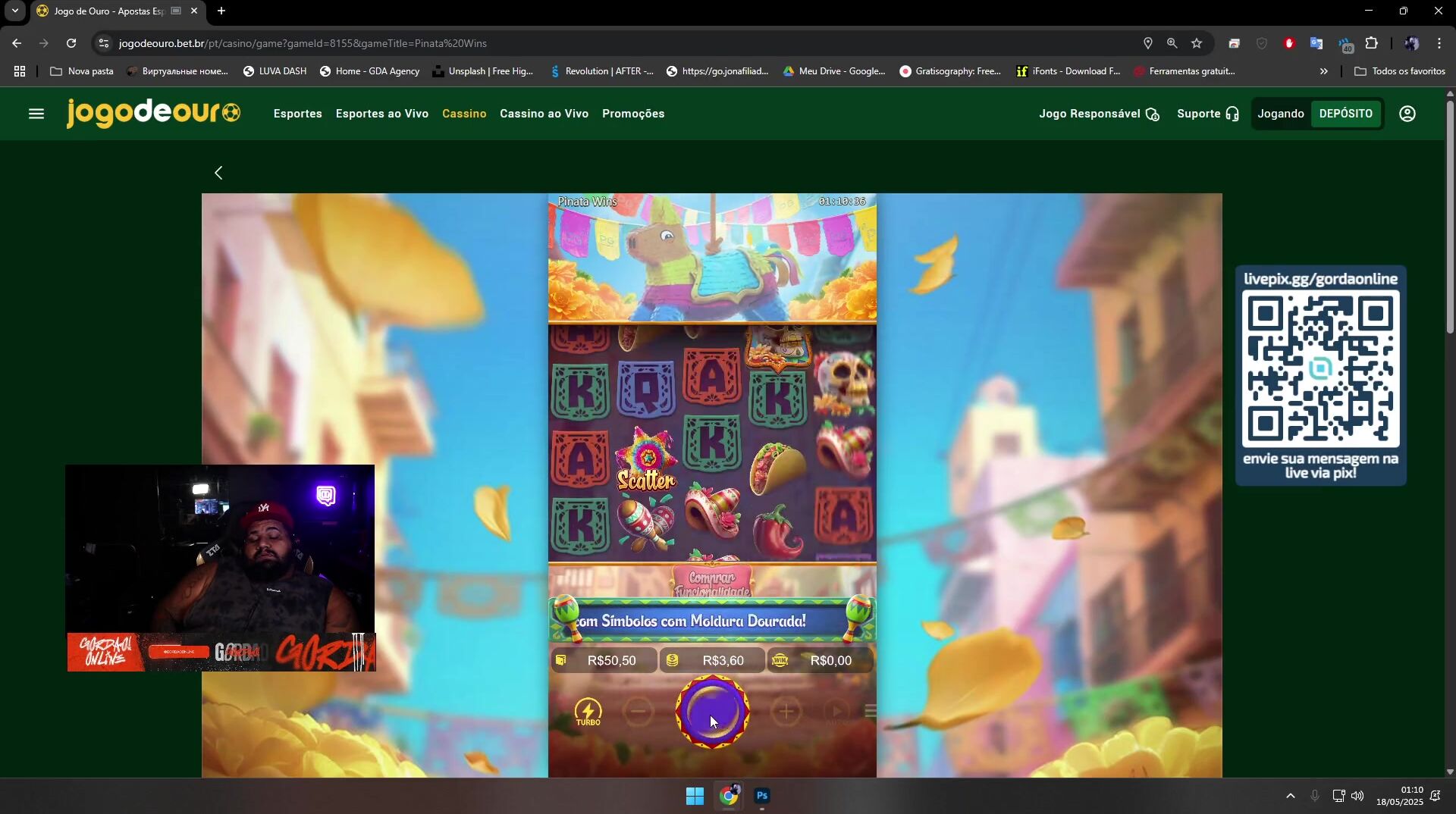The height and width of the screenshot is (814, 1456).
Task: Open the Nova pasta bookmark folder
Action: pyautogui.click(x=81, y=71)
